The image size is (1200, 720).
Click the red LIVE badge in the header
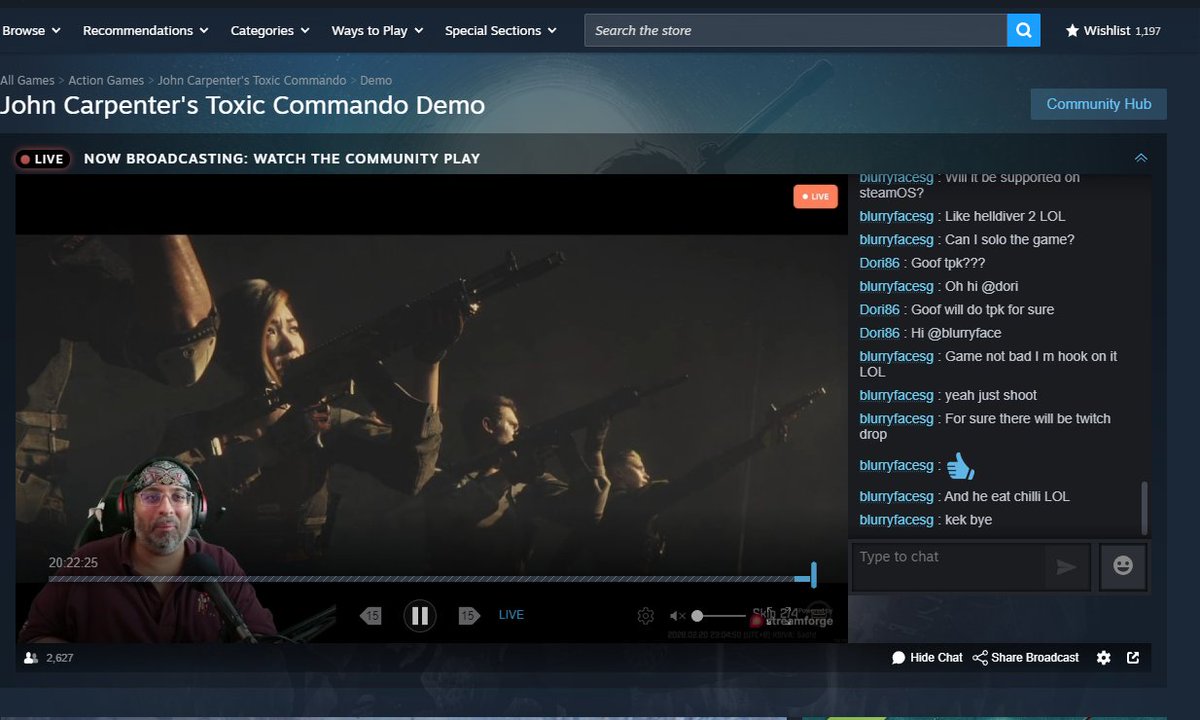pyautogui.click(x=41, y=159)
